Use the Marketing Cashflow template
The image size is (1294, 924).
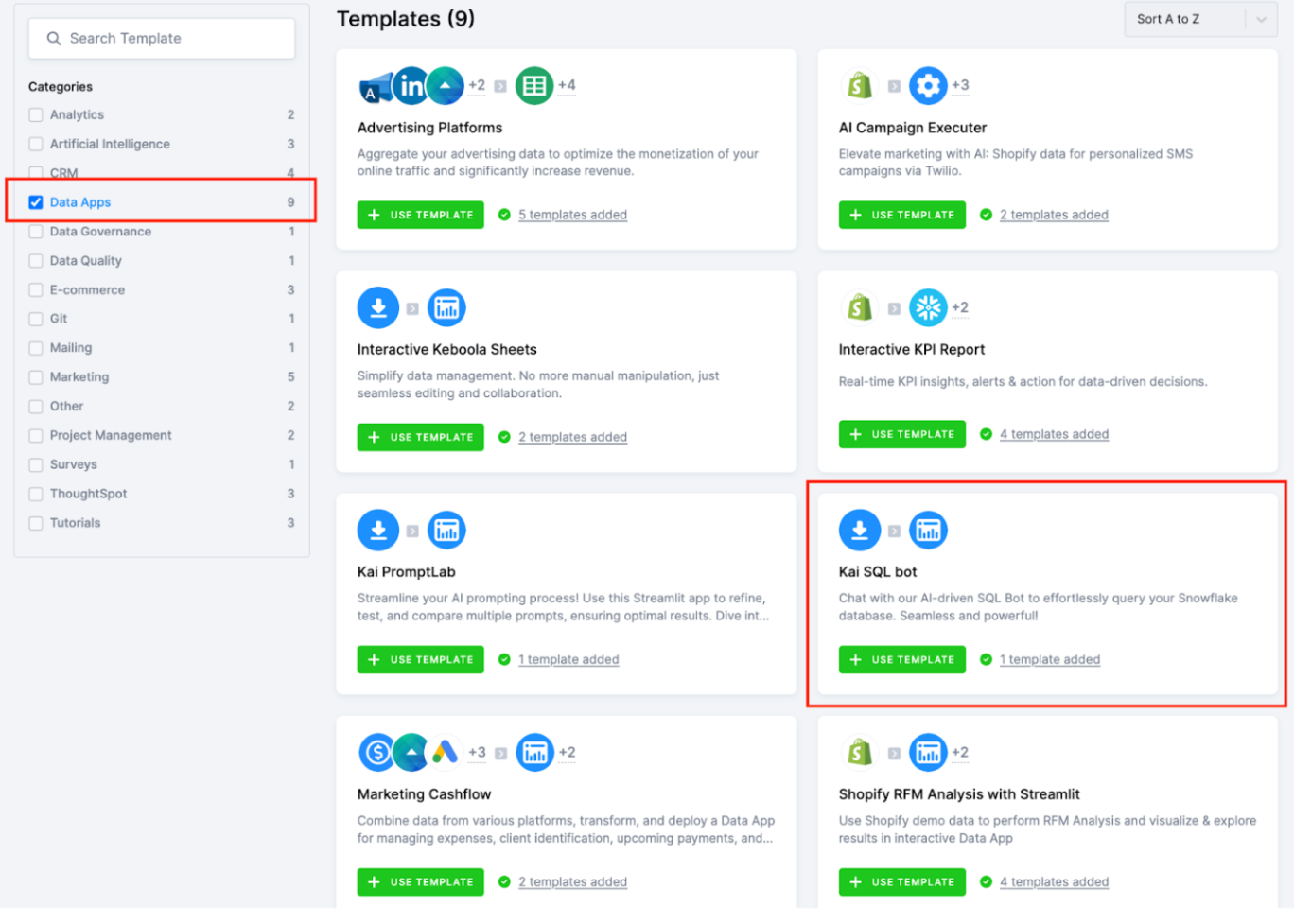421,881
